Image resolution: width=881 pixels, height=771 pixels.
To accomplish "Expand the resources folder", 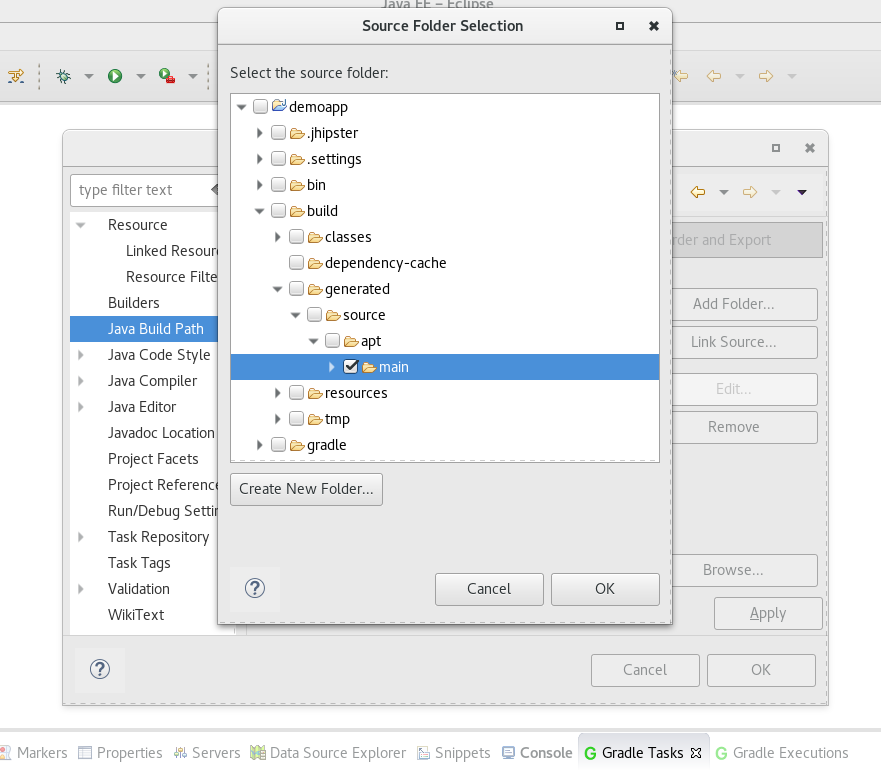I will pyautogui.click(x=277, y=393).
